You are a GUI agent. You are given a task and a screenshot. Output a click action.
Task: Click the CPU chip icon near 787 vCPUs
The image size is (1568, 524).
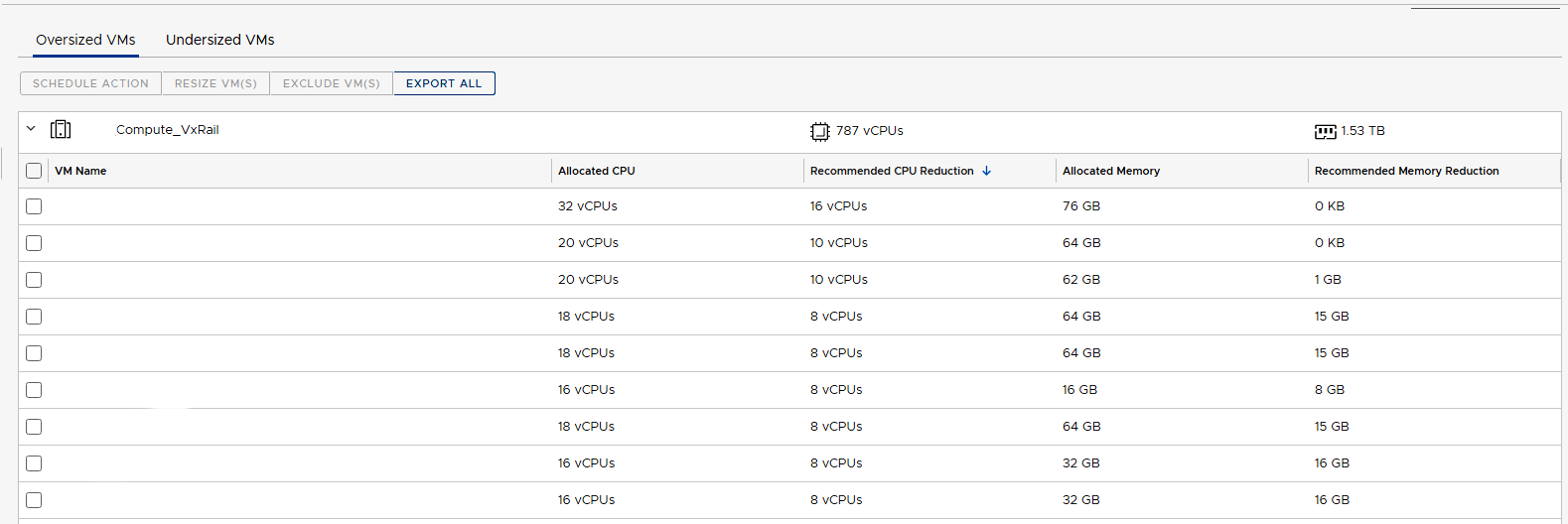[819, 131]
